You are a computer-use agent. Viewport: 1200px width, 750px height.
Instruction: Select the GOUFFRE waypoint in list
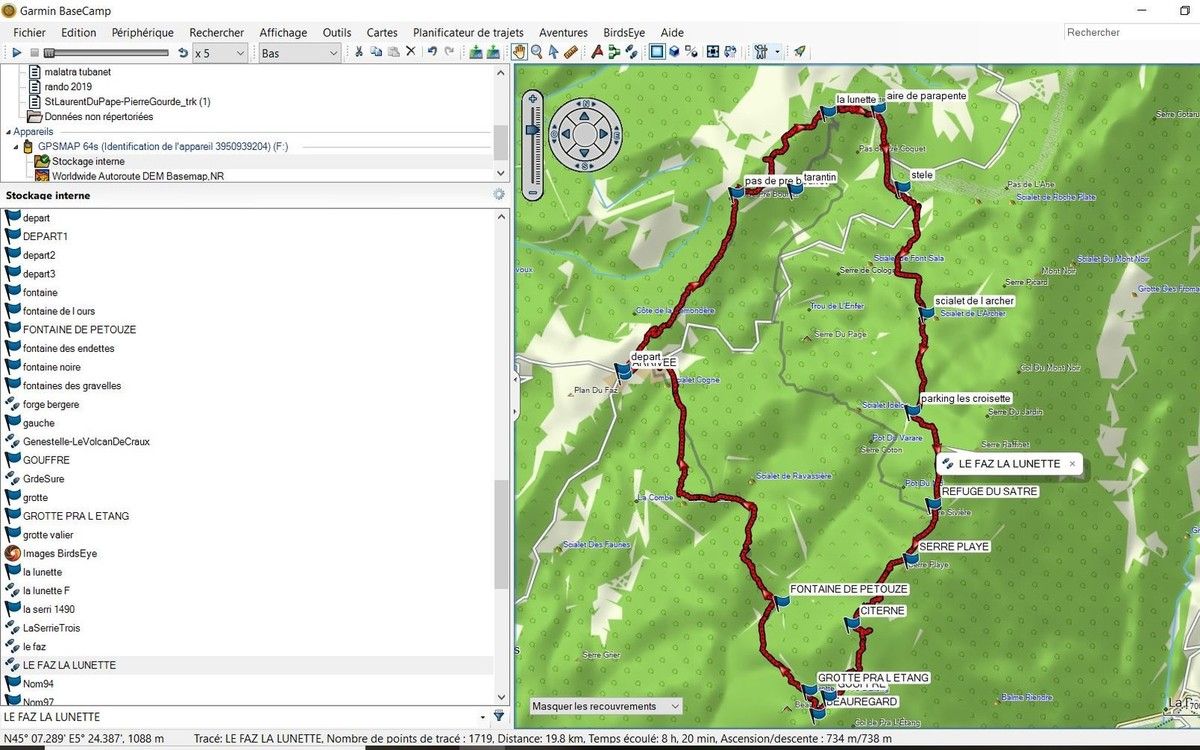click(46, 460)
